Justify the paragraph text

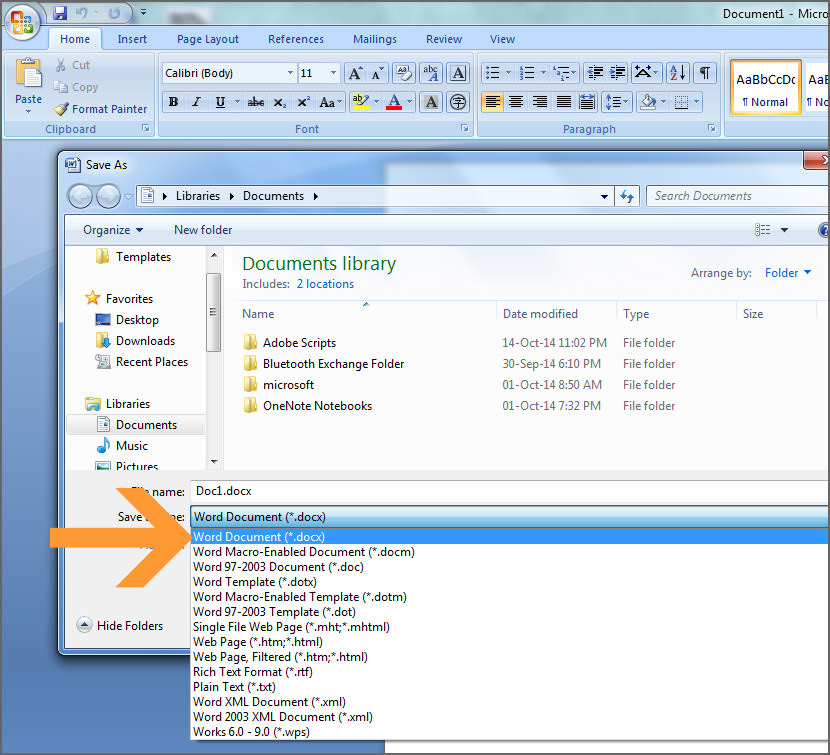tap(563, 102)
